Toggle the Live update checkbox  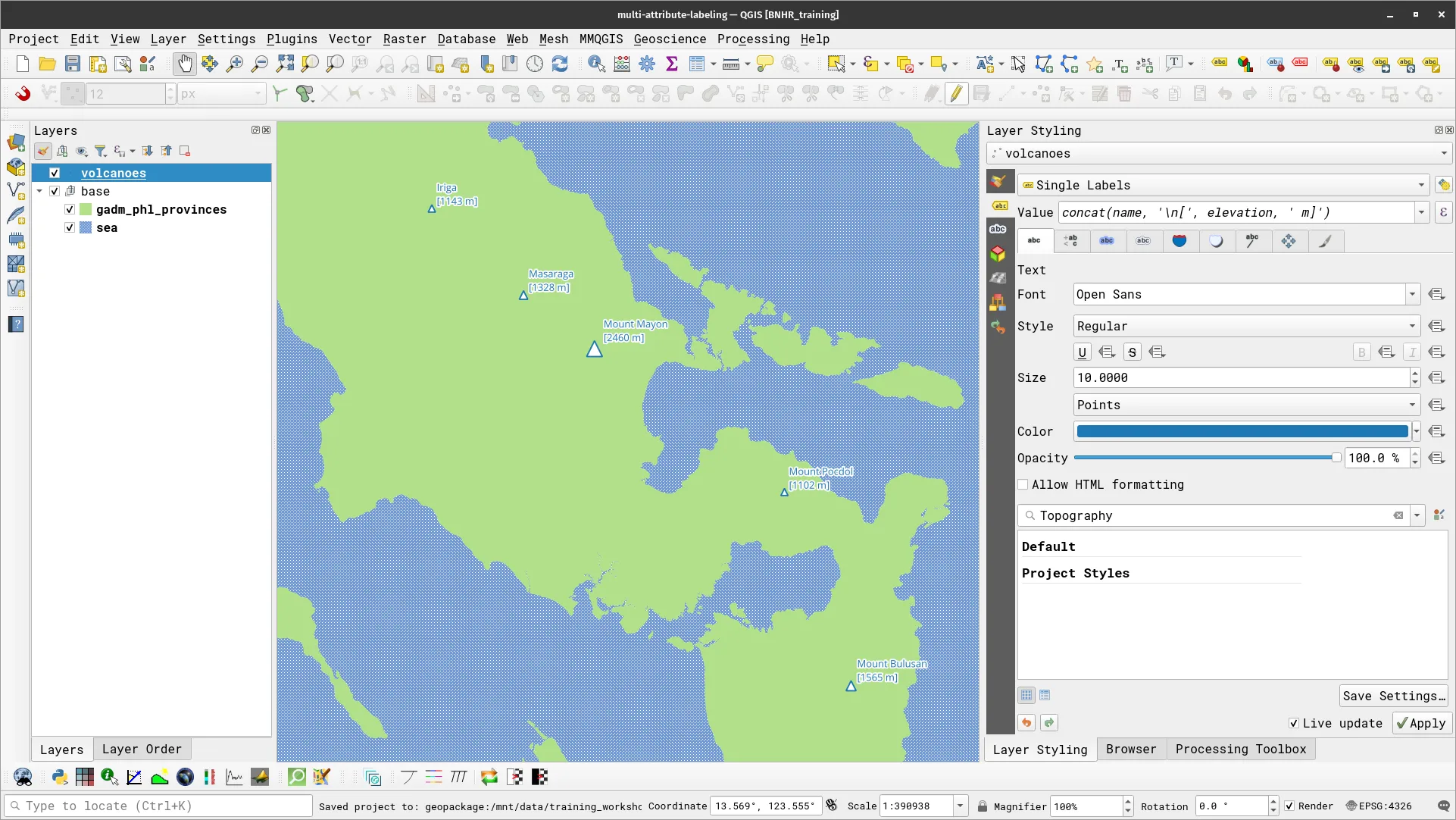click(1294, 723)
